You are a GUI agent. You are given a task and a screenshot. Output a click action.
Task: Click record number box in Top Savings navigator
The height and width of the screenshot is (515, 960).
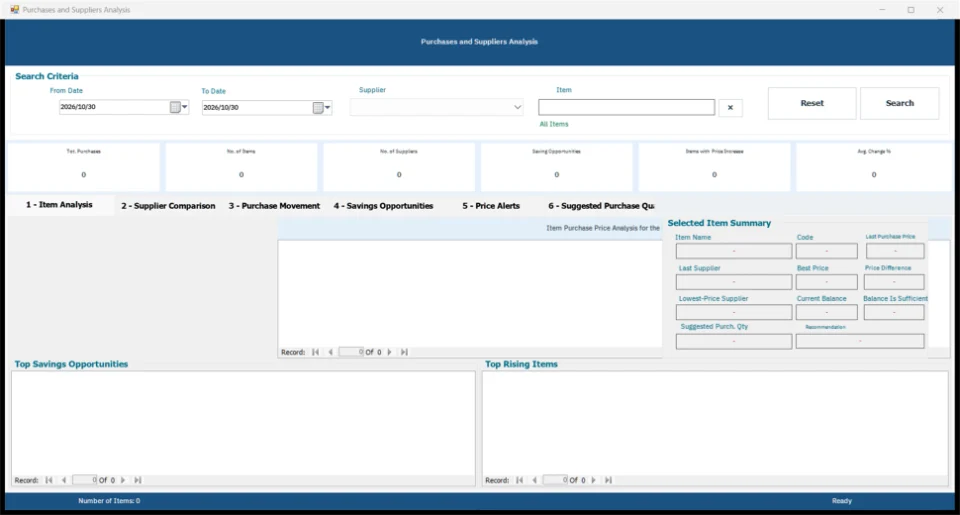point(84,480)
